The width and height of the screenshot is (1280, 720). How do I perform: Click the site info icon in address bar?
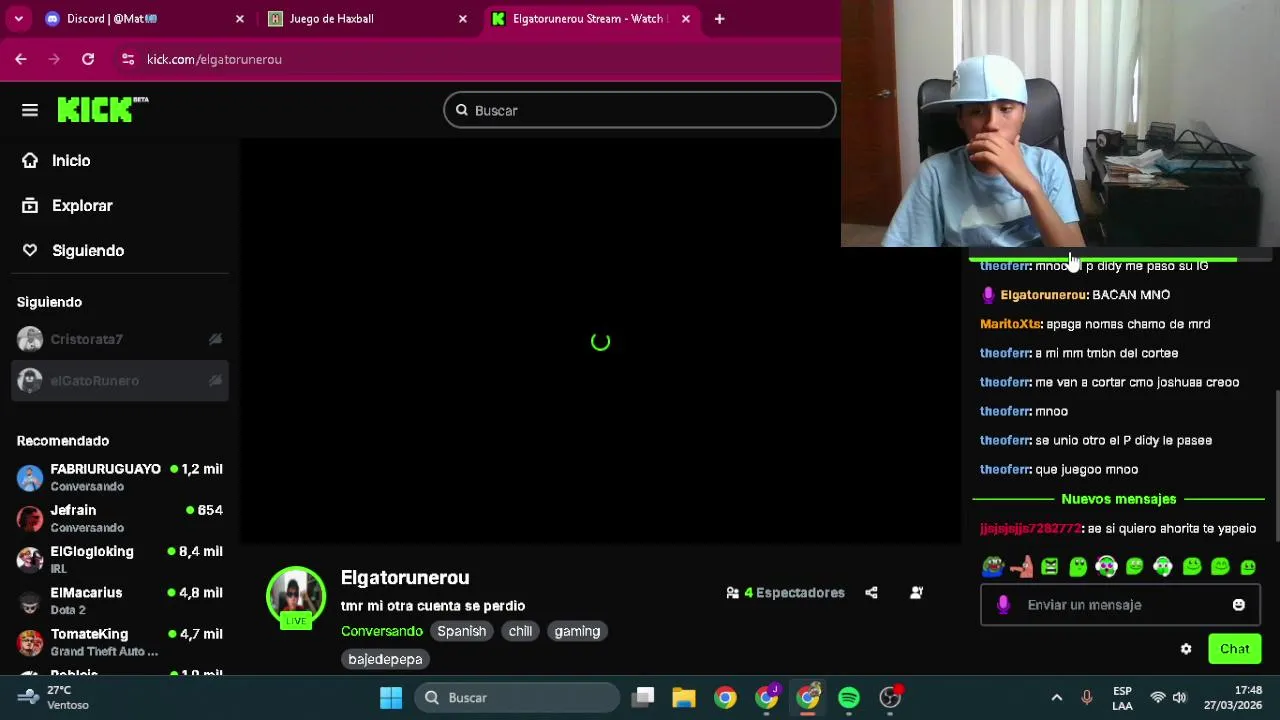[x=127, y=59]
